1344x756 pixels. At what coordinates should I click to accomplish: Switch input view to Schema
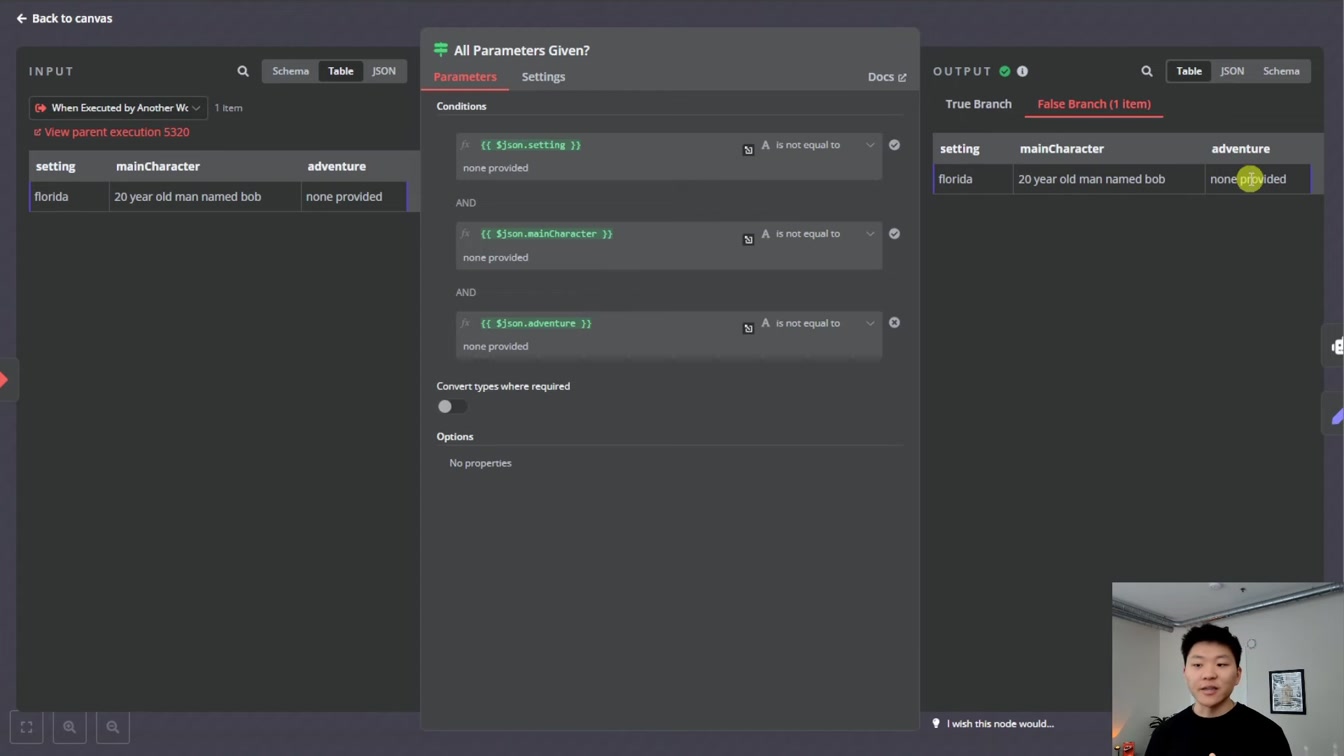pos(290,71)
